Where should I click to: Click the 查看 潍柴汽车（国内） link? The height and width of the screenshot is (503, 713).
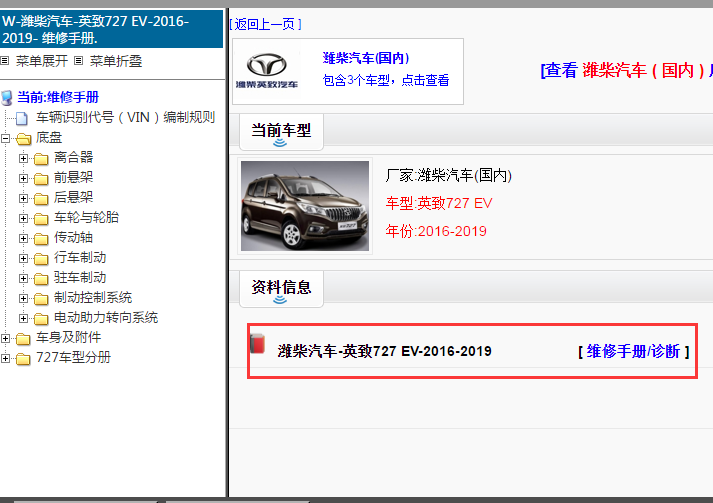click(x=627, y=70)
